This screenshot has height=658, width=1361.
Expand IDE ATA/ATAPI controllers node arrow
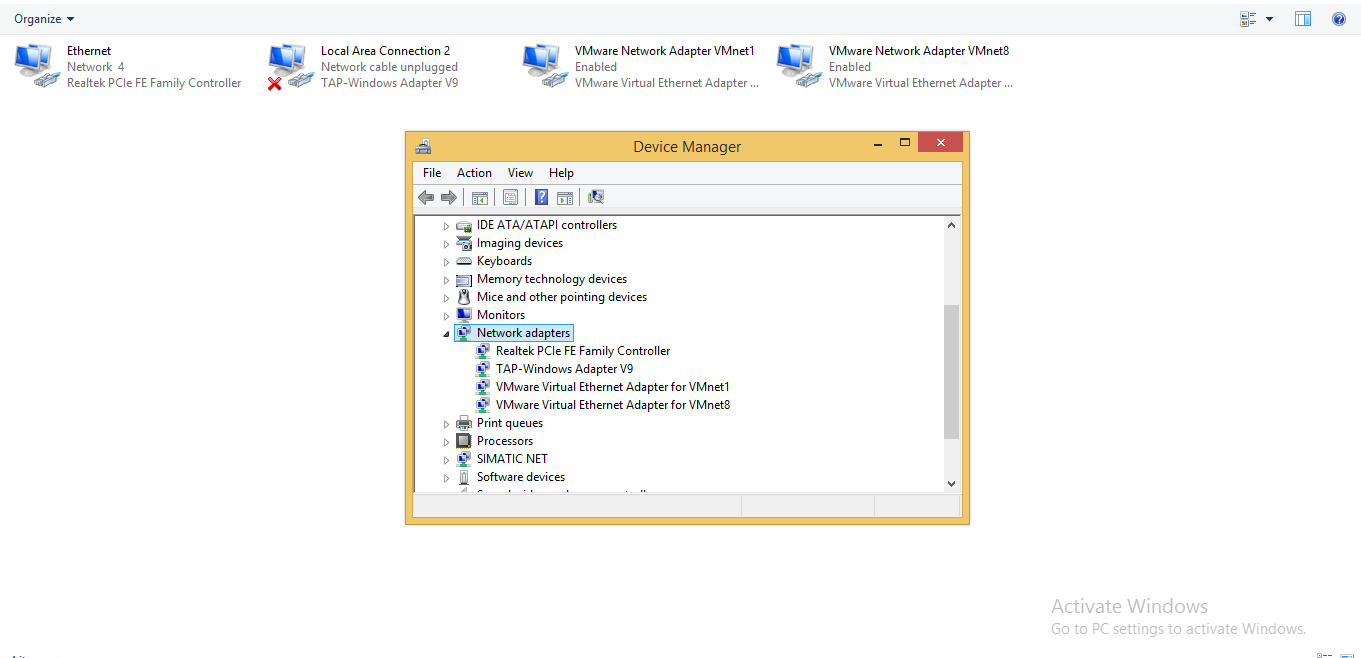(x=446, y=226)
